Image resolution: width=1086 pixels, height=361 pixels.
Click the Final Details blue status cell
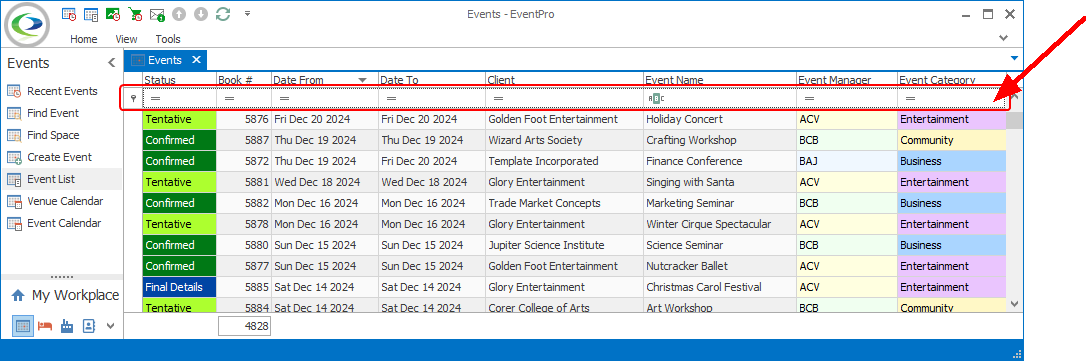coord(179,287)
